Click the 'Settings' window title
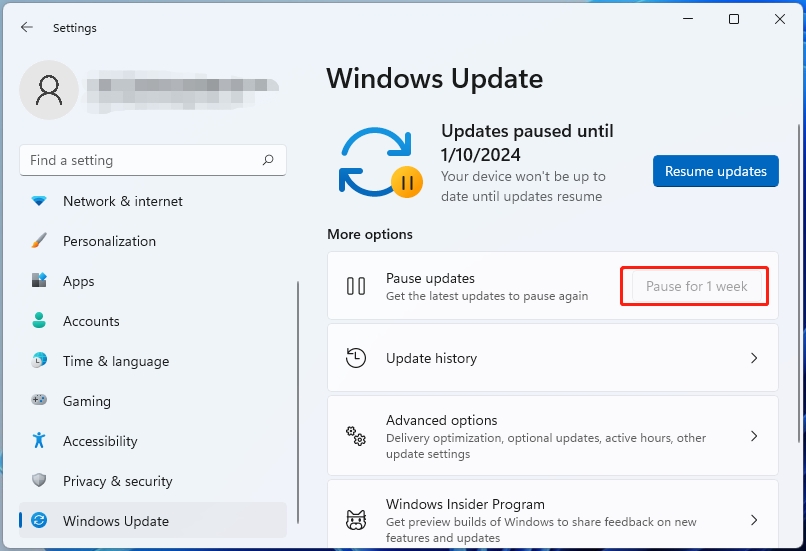Image resolution: width=806 pixels, height=551 pixels. click(75, 28)
